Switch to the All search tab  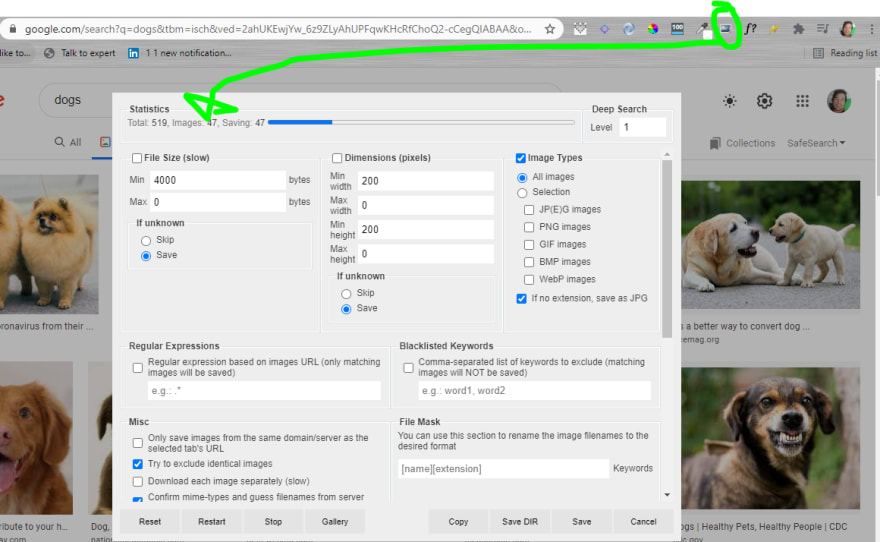[68, 142]
